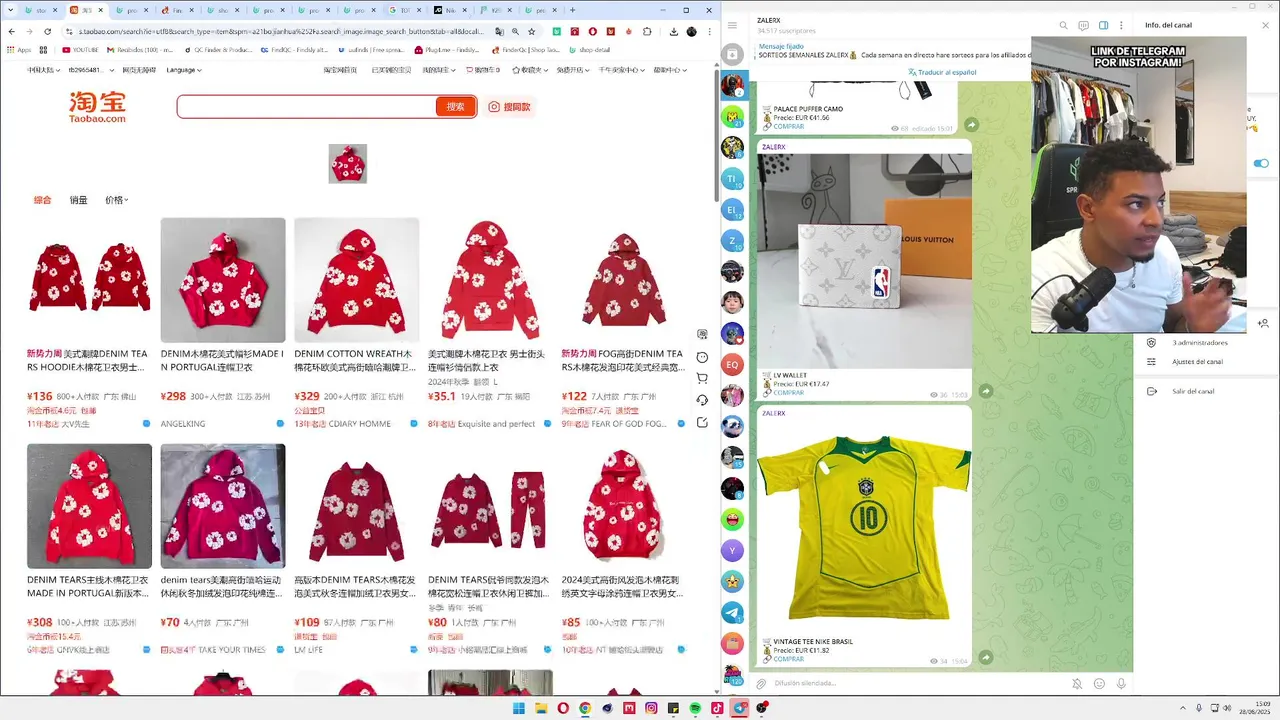Toggle Telegram side info panel

(x=1103, y=25)
